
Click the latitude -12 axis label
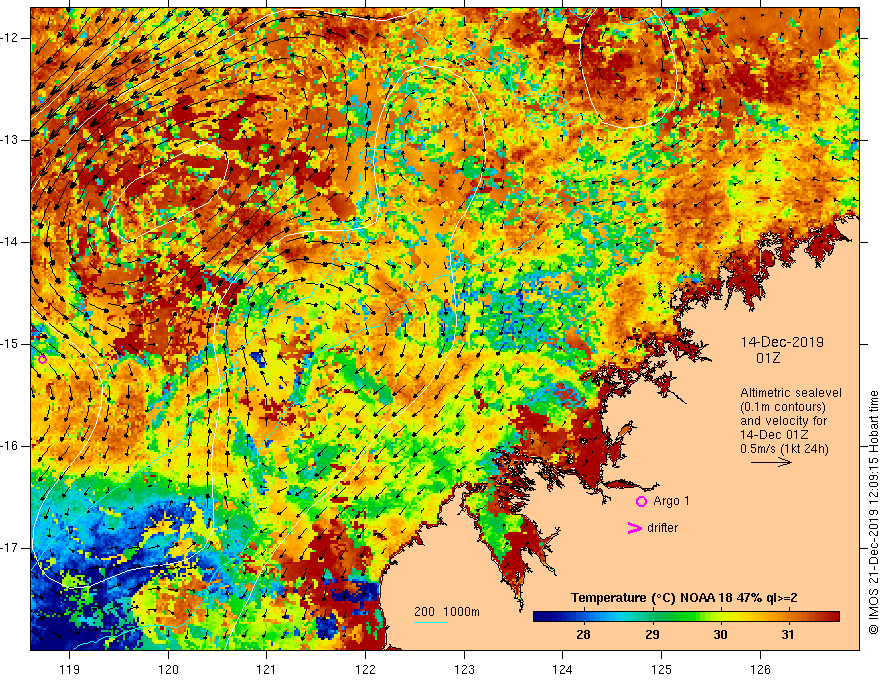[11, 38]
